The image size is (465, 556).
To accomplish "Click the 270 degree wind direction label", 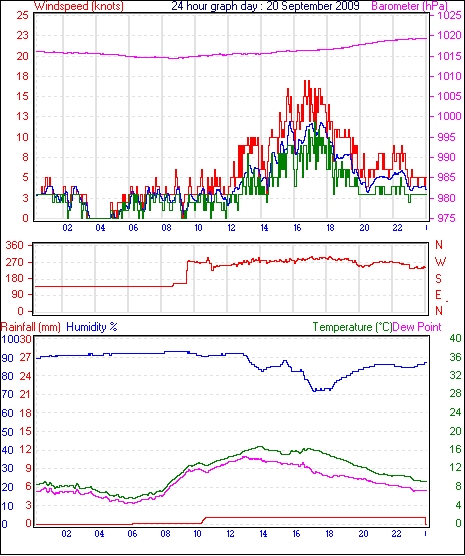I will click(x=15, y=262).
